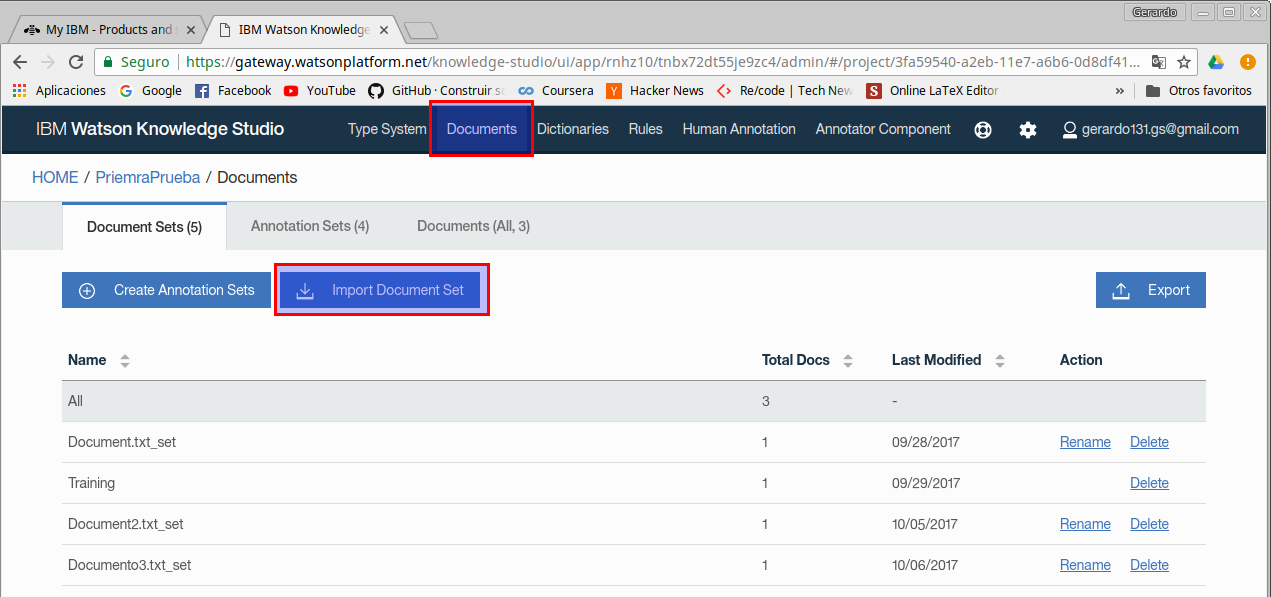
Task: Open the settings gear icon
Action: coord(1028,130)
